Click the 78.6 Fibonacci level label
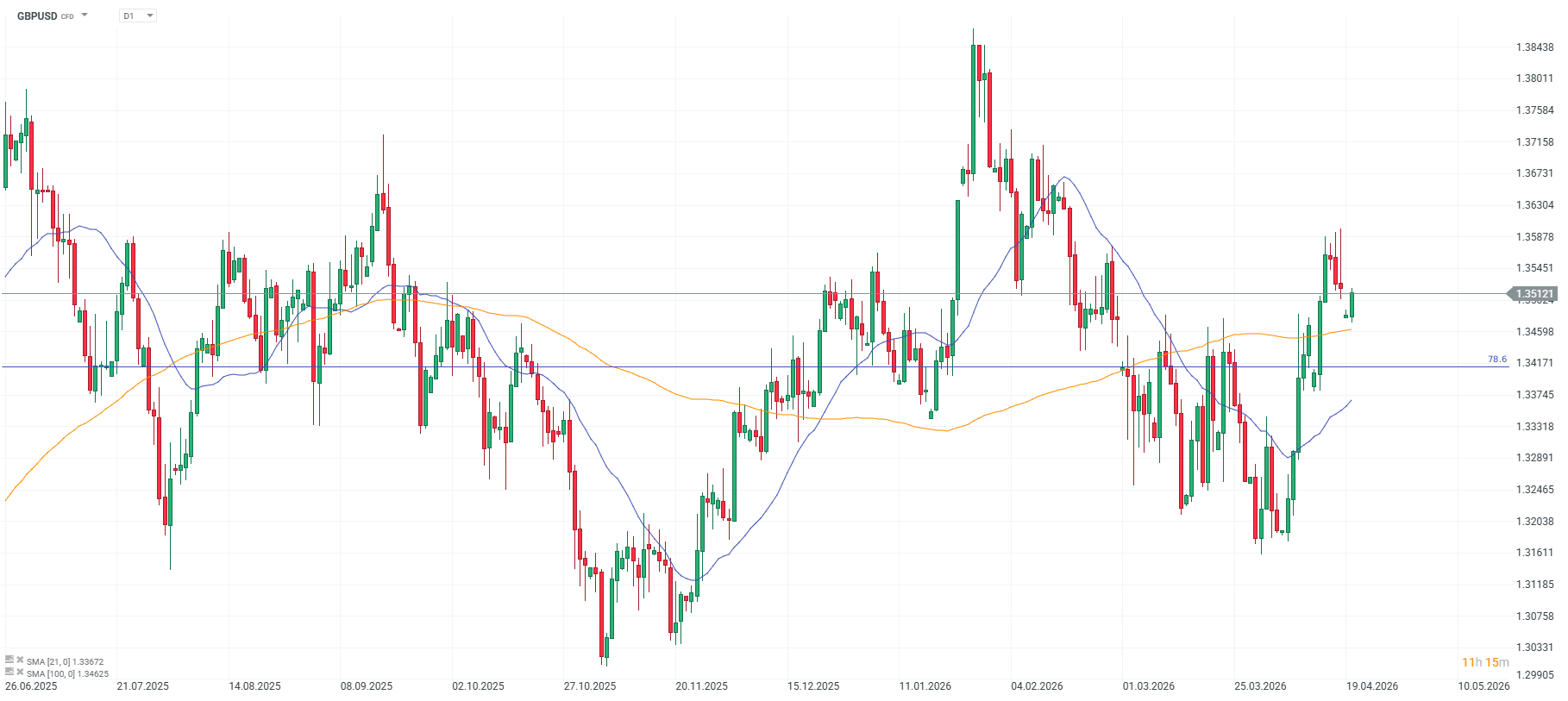Viewport: 1568px width, 701px height. [x=1496, y=360]
